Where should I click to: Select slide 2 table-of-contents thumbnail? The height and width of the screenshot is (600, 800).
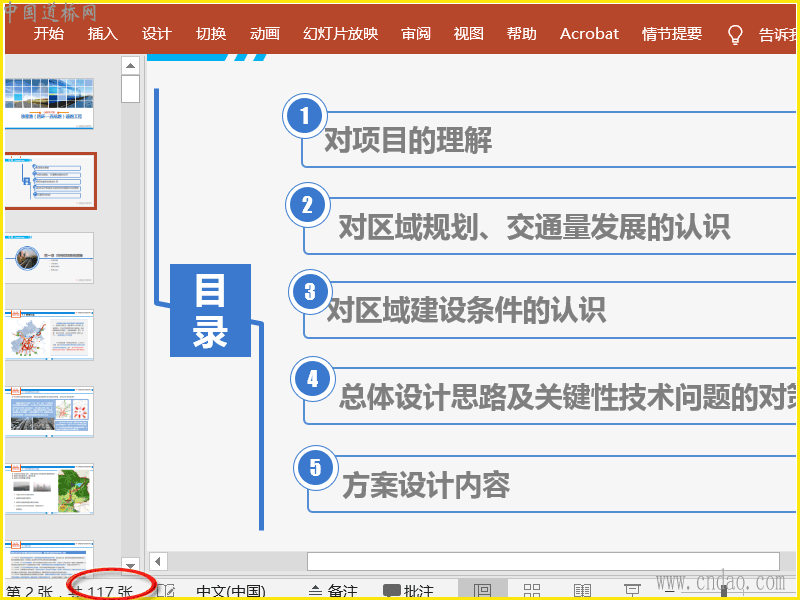(x=50, y=181)
